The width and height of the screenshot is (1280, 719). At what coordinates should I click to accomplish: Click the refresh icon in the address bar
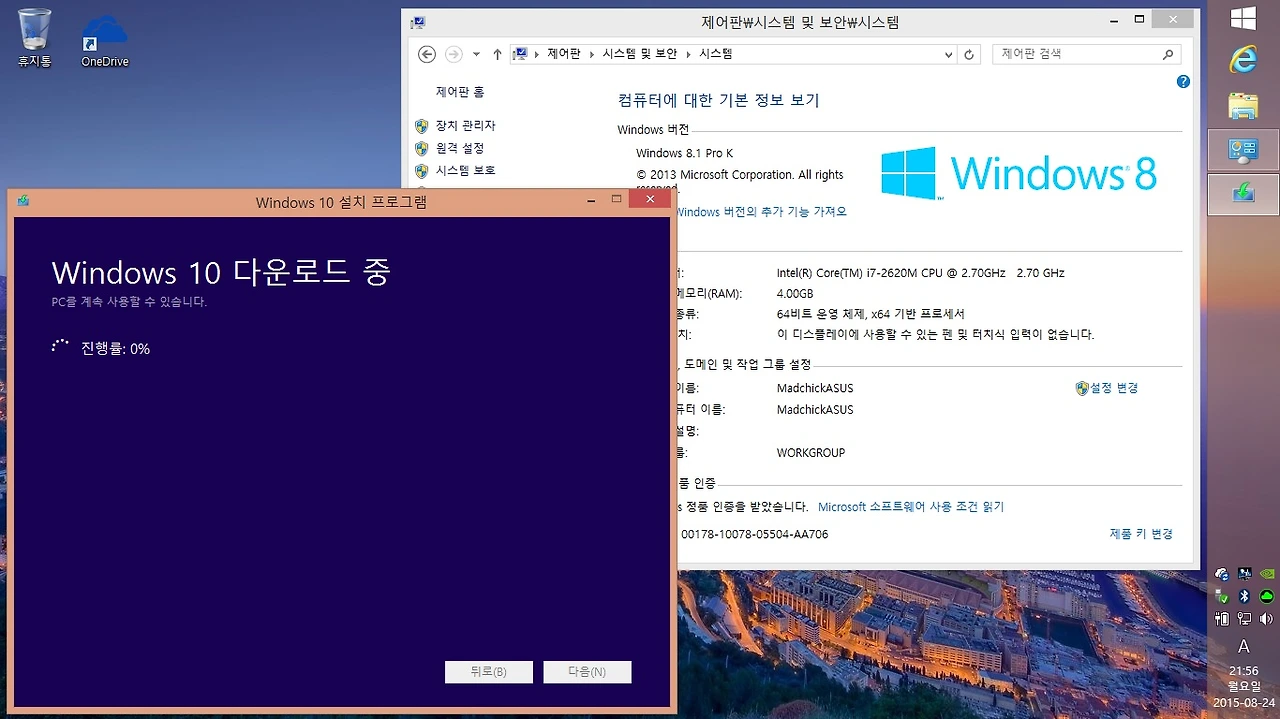pos(968,54)
